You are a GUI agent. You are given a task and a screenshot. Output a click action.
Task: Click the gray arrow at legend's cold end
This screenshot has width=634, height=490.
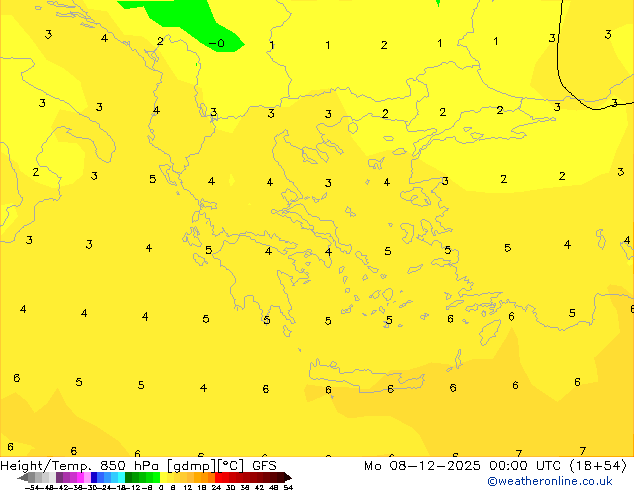point(23,477)
